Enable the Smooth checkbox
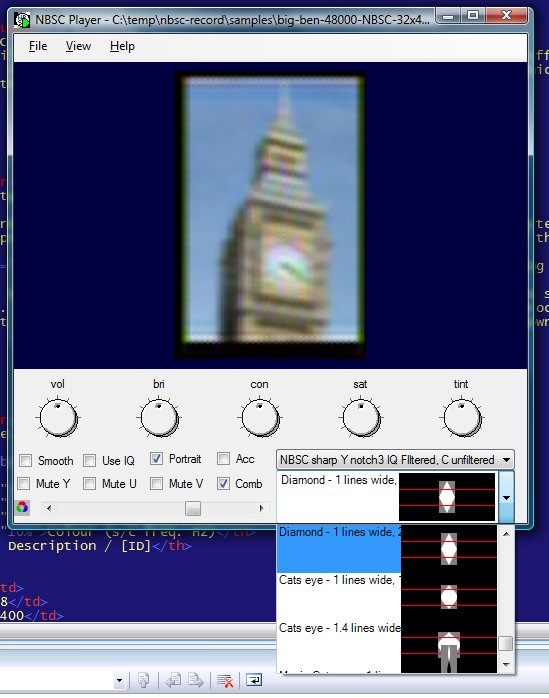 25,460
